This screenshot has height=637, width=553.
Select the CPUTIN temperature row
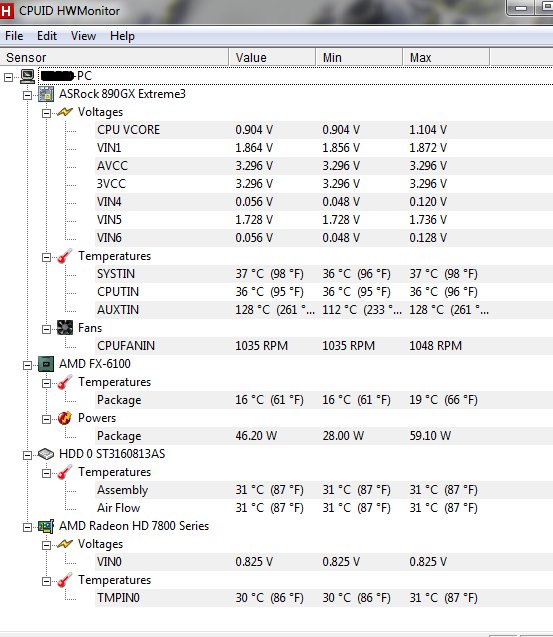coord(324,292)
